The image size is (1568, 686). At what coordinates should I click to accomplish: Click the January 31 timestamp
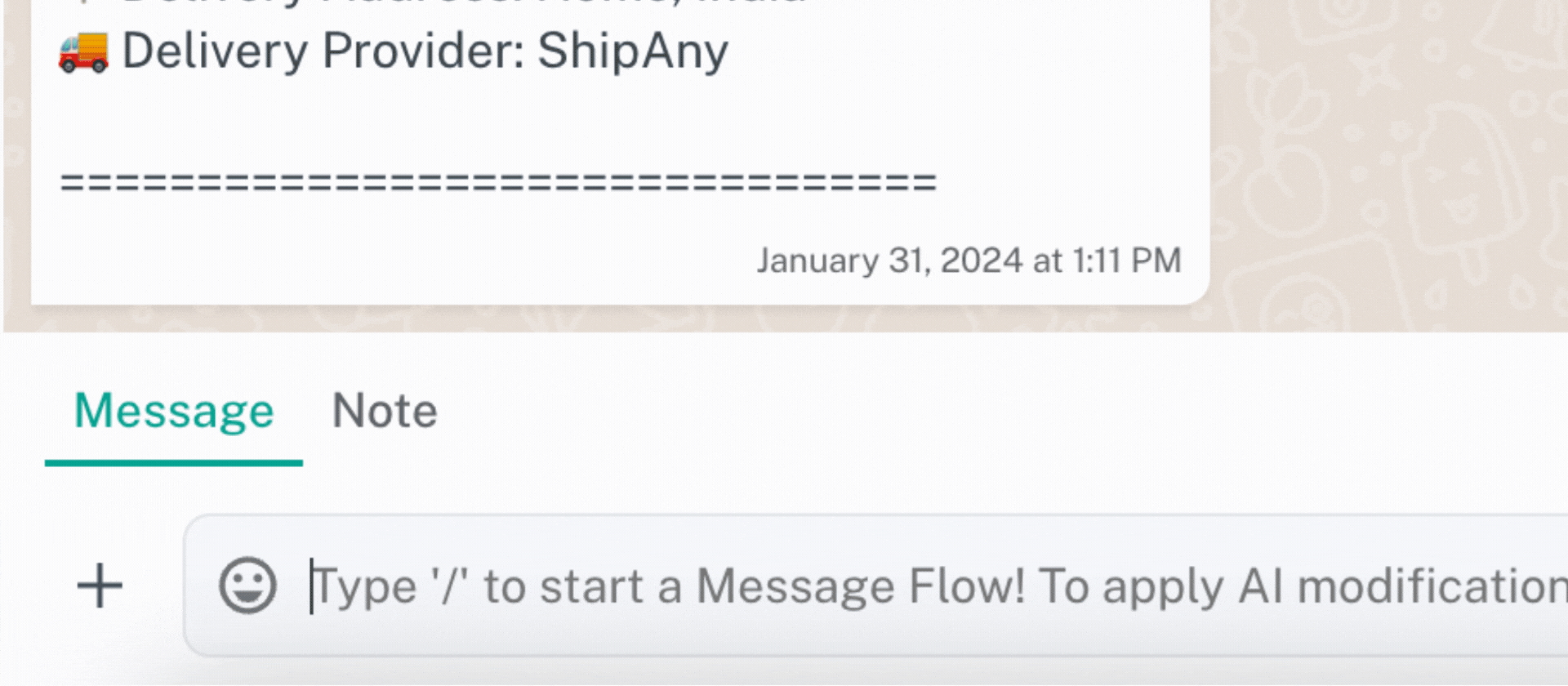[x=968, y=260]
